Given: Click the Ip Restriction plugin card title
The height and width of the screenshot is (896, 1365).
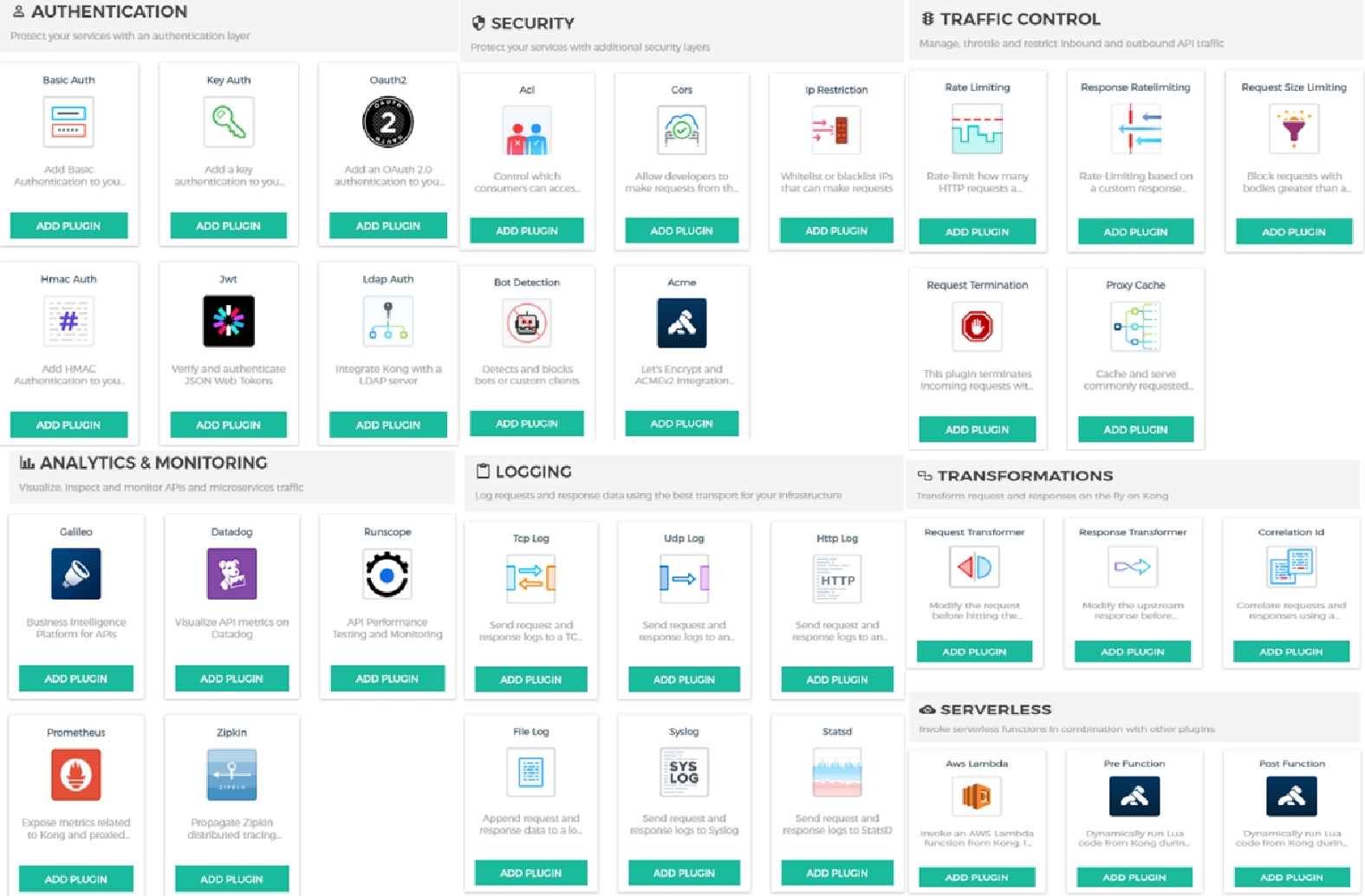Looking at the screenshot, I should point(836,90).
